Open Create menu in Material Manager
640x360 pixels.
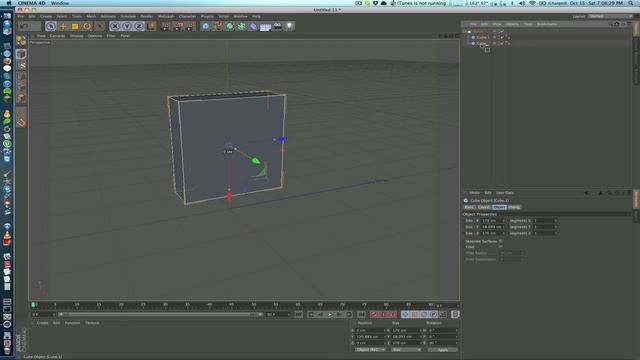click(42, 323)
